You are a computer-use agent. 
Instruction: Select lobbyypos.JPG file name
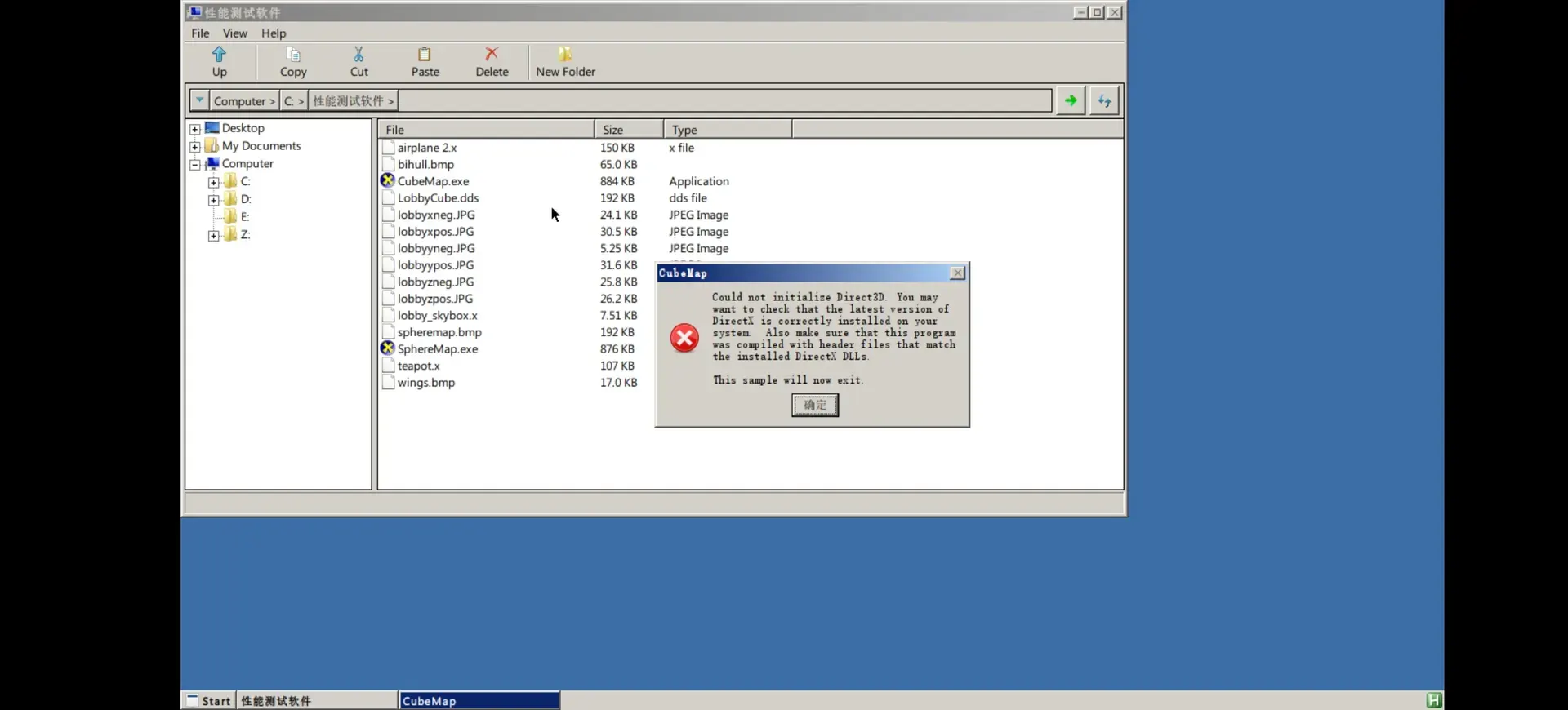[x=435, y=265]
